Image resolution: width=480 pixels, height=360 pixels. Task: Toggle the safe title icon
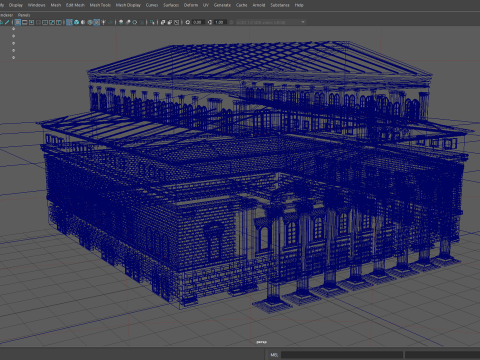59,22
